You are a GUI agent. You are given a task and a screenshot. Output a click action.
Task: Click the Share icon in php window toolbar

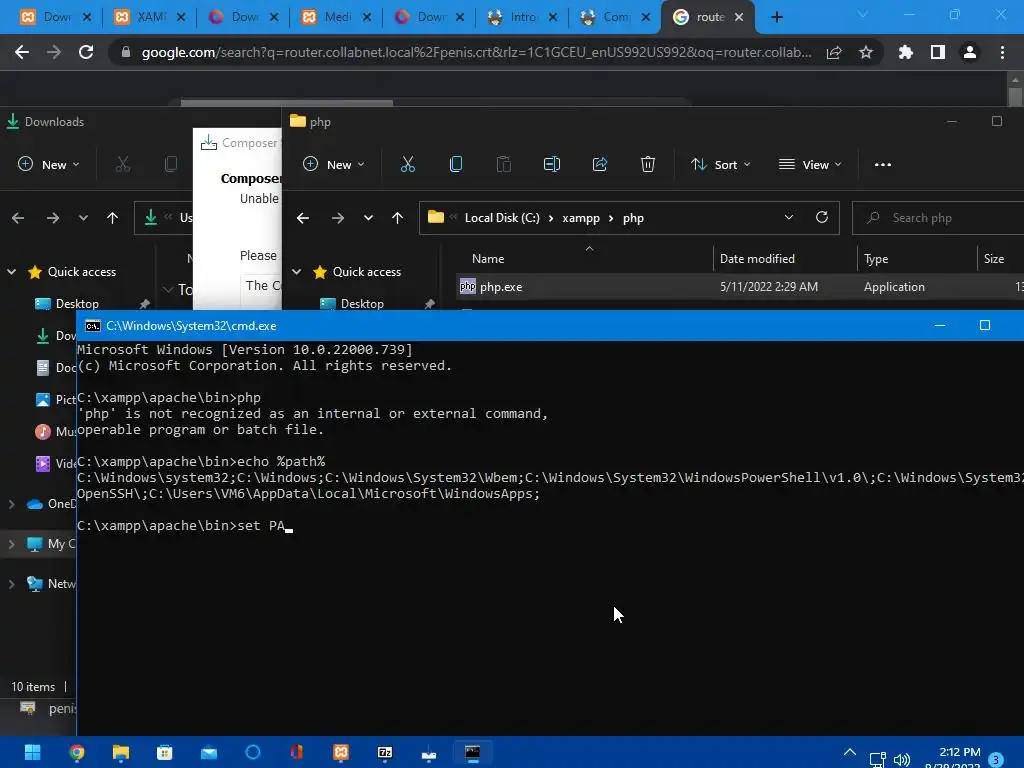(x=600, y=165)
